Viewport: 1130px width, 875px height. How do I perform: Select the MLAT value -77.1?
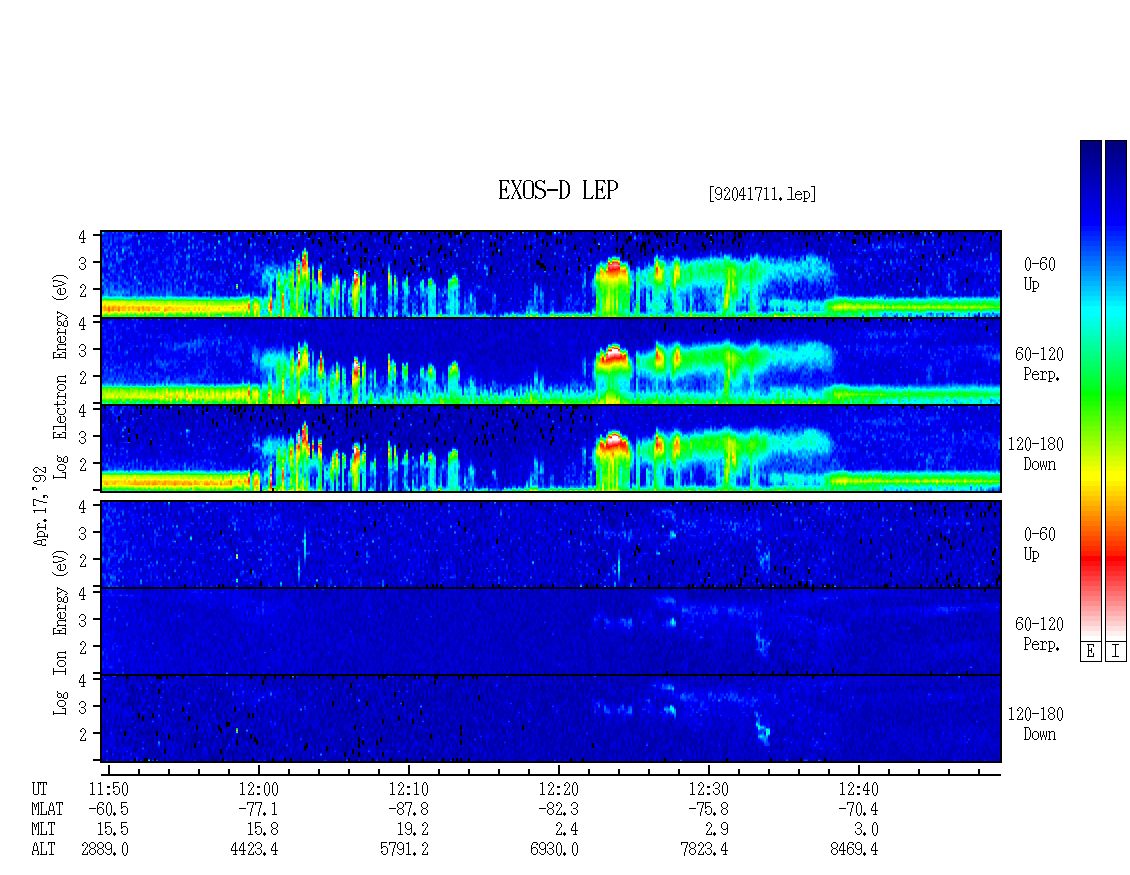258,809
